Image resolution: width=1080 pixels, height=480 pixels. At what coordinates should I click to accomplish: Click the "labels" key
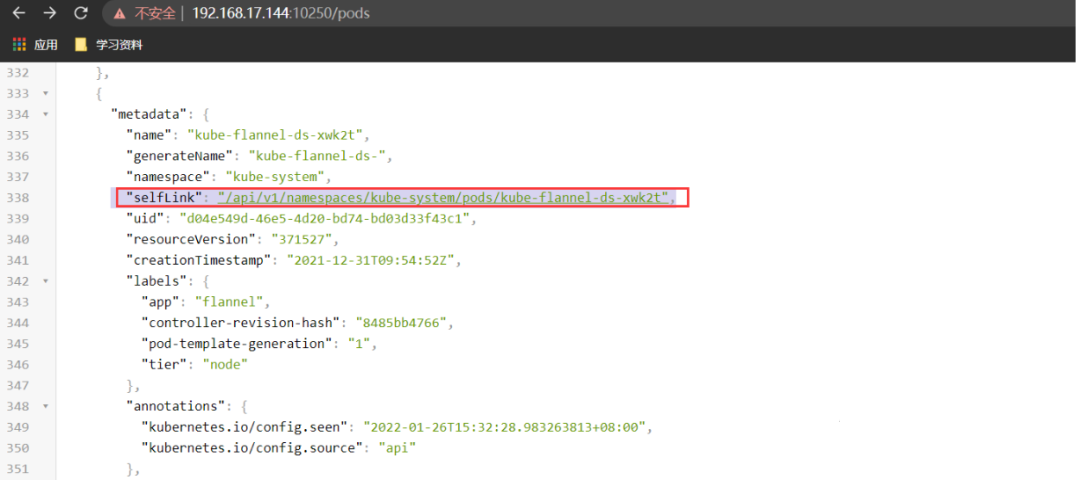pos(156,281)
